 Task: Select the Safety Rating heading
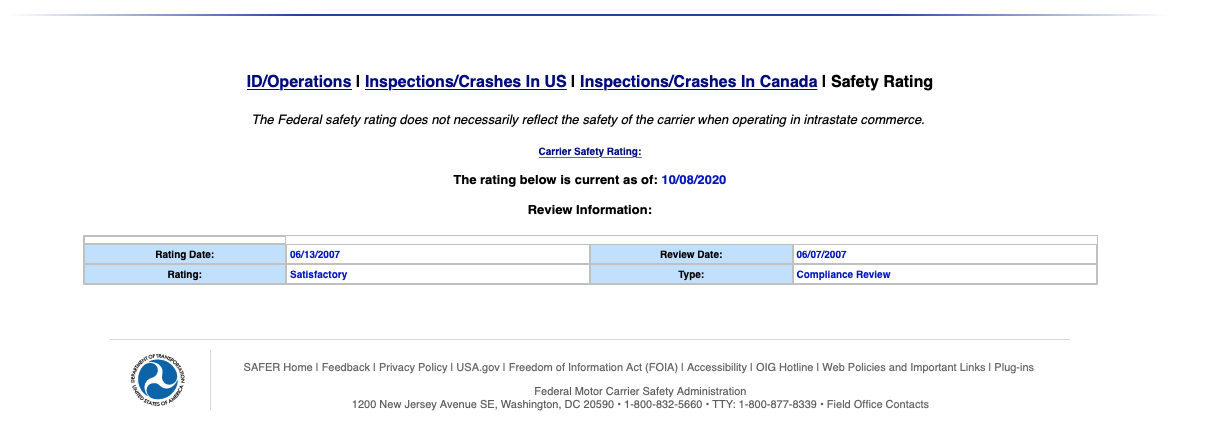882,82
